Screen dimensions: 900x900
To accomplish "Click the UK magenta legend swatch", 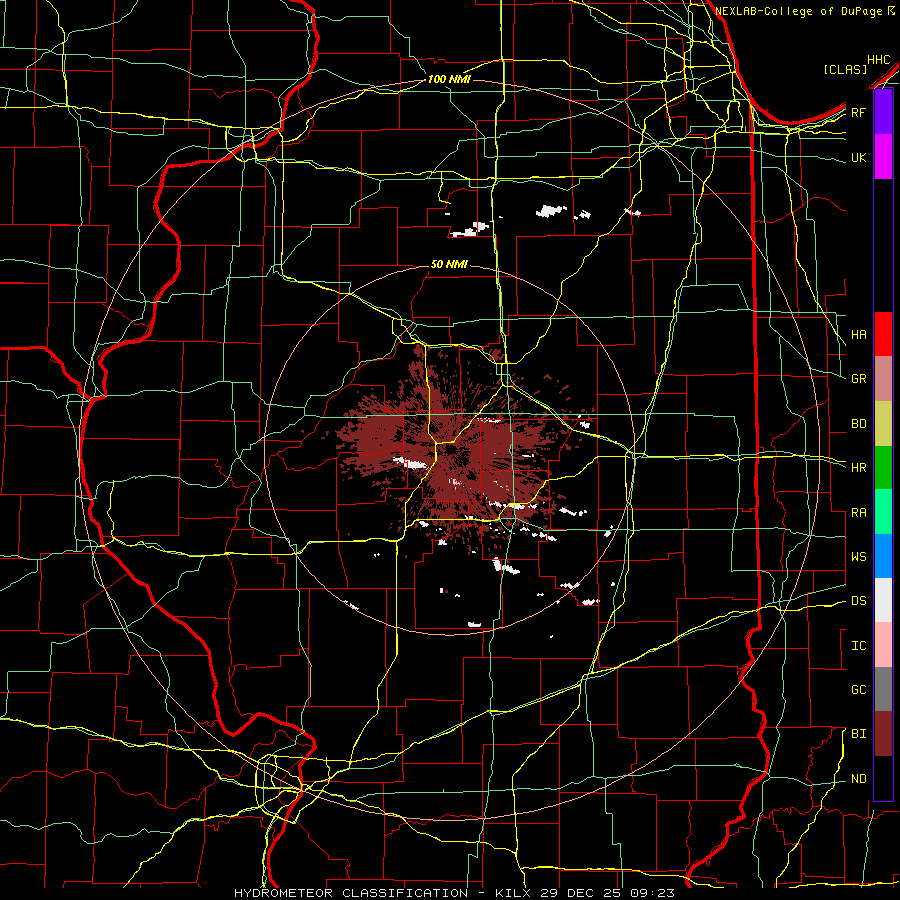I will (x=883, y=157).
